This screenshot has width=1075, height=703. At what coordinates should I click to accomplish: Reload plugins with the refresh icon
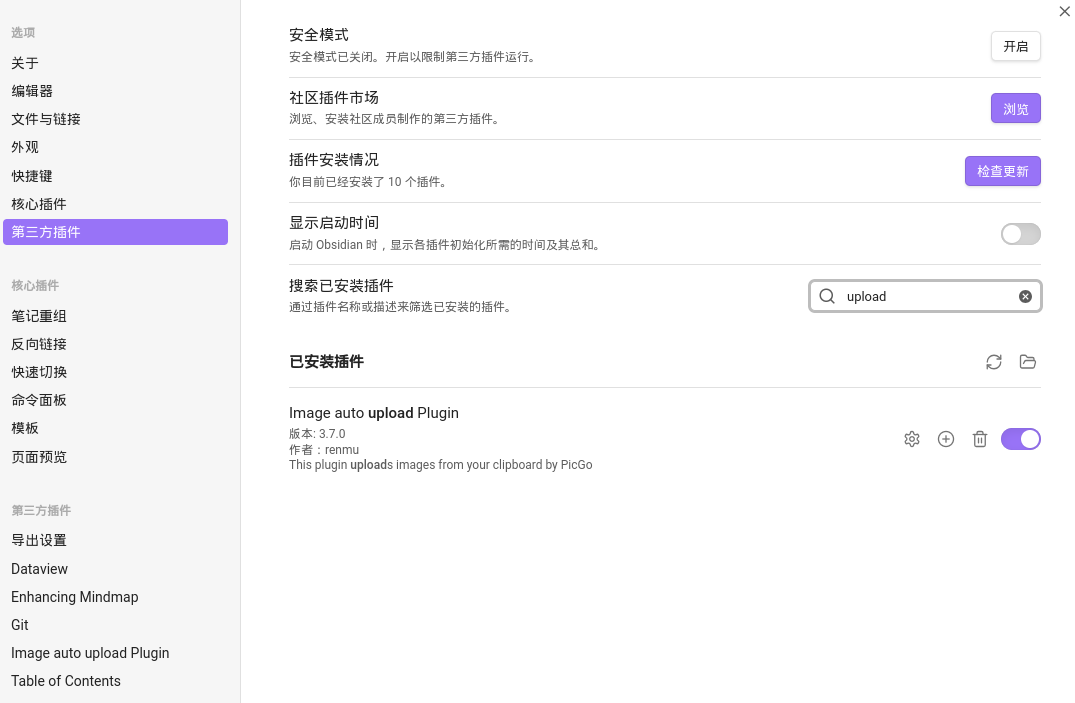[x=993, y=362]
